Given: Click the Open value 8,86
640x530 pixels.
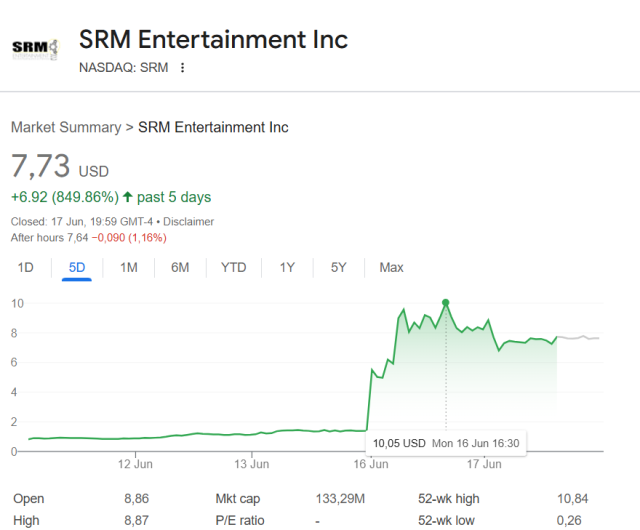Looking at the screenshot, I should (x=136, y=499).
